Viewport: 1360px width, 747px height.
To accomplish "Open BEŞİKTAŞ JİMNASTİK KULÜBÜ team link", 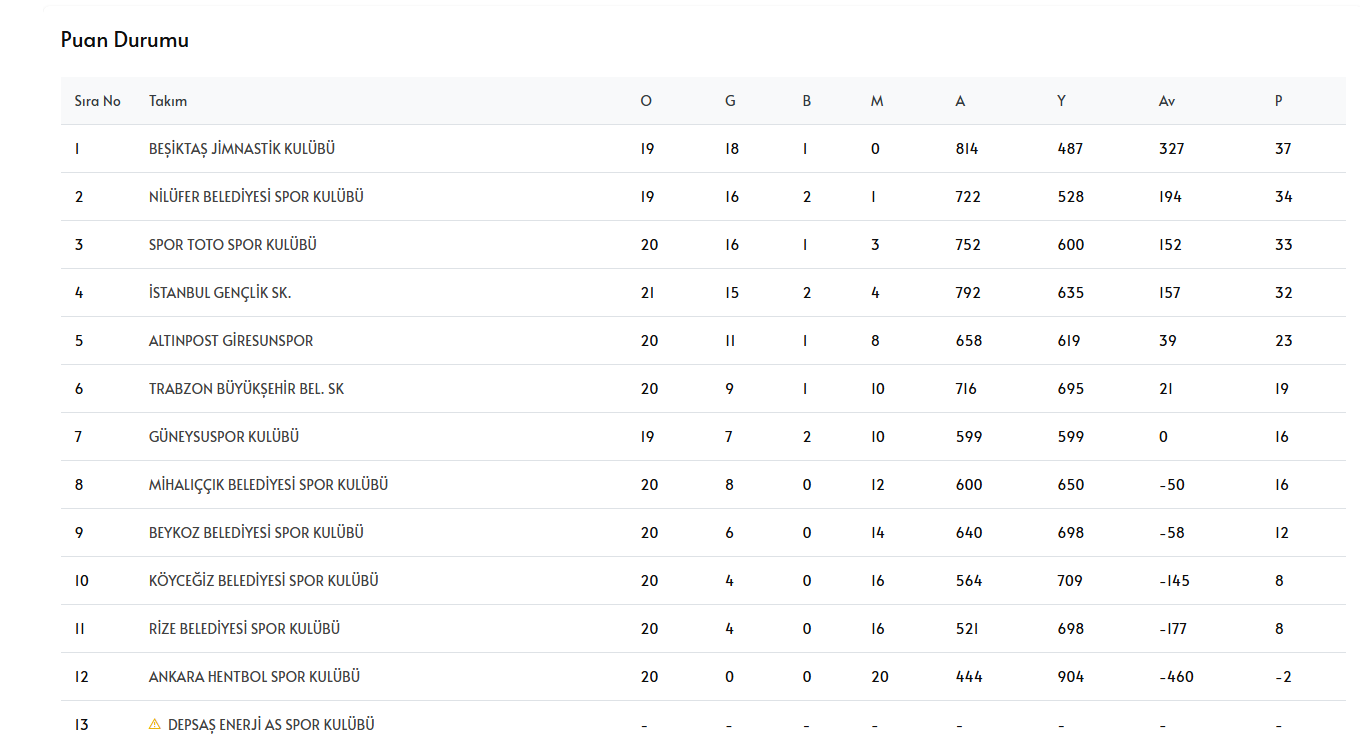I will coord(241,149).
